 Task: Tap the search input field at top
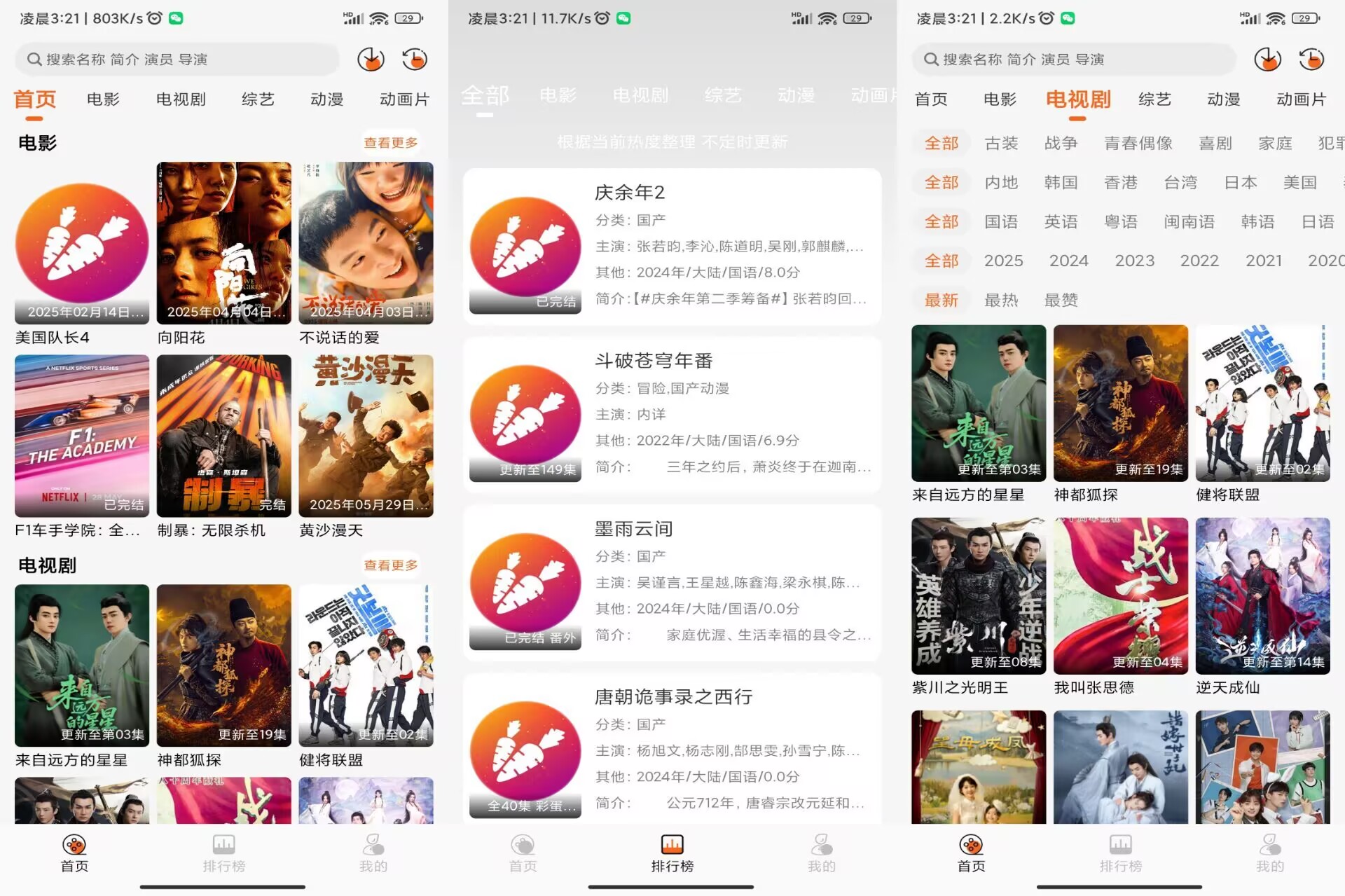click(175, 60)
